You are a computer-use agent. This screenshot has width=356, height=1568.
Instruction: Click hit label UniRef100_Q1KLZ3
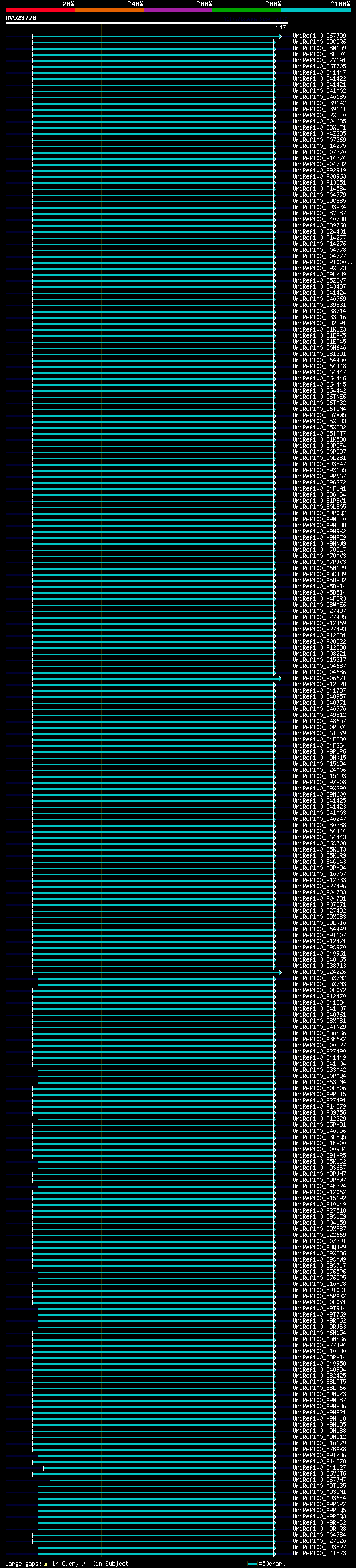[x=319, y=329]
